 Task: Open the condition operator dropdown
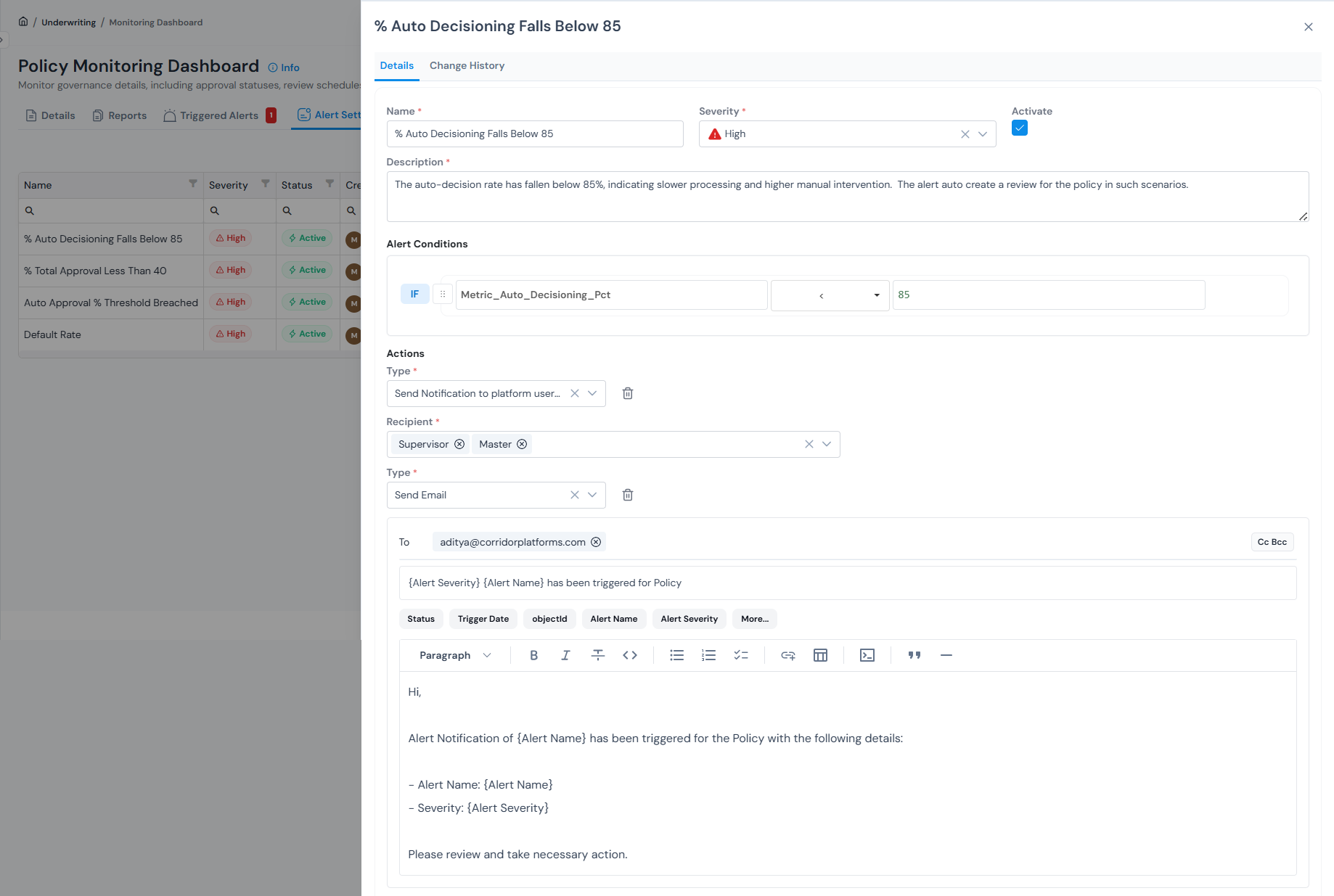click(x=830, y=295)
